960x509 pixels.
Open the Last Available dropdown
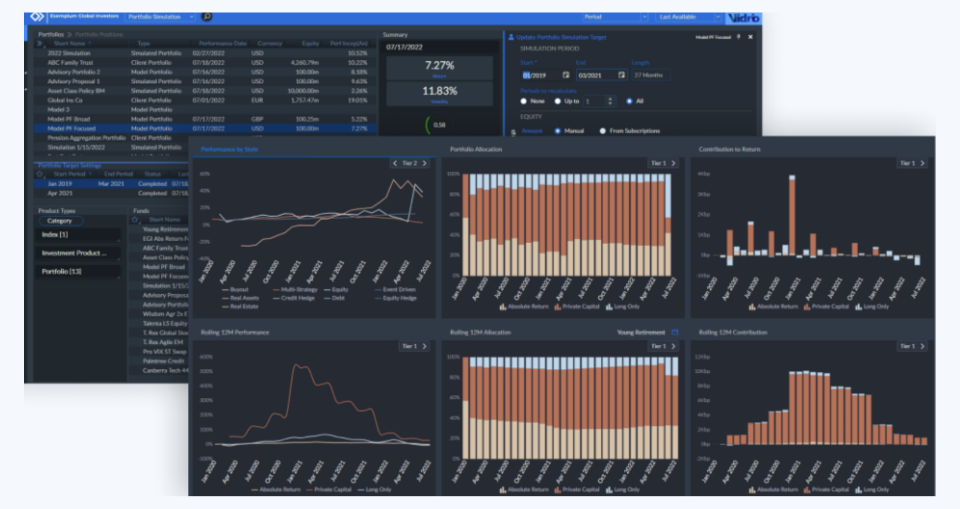[x=688, y=17]
